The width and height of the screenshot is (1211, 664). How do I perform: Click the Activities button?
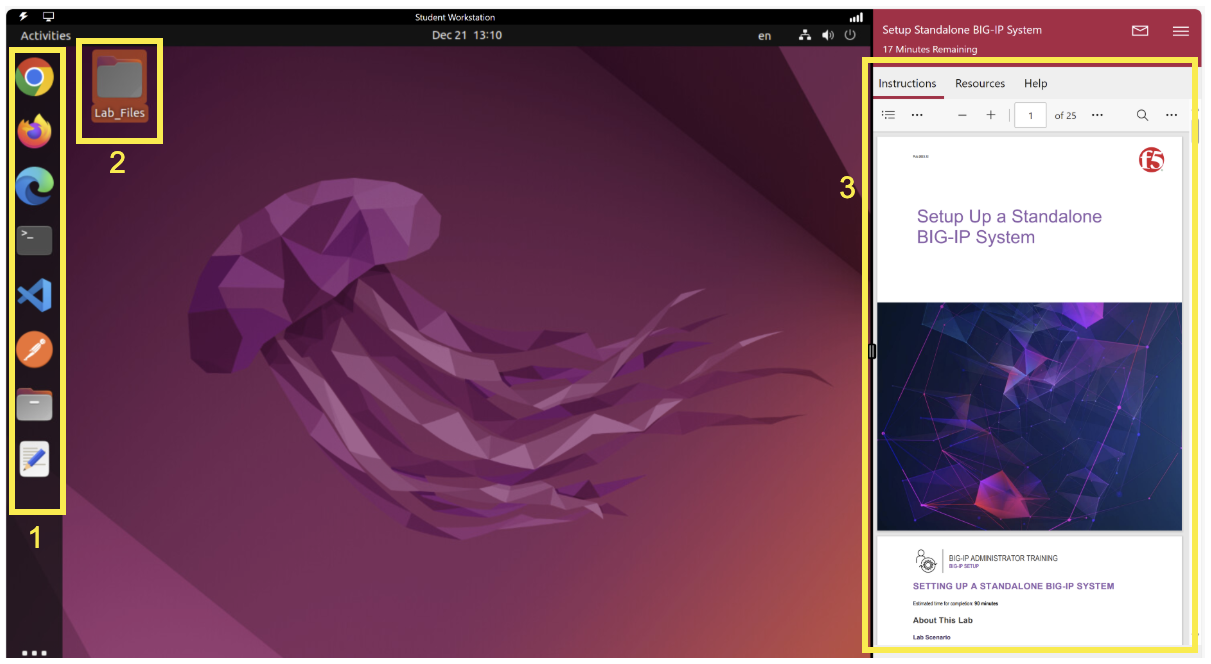(46, 35)
